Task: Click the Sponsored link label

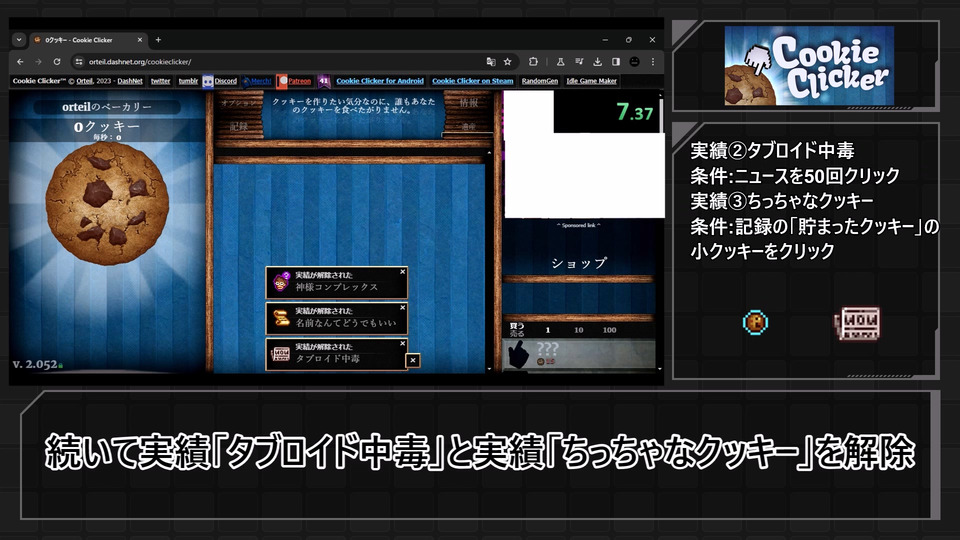Action: (x=579, y=225)
